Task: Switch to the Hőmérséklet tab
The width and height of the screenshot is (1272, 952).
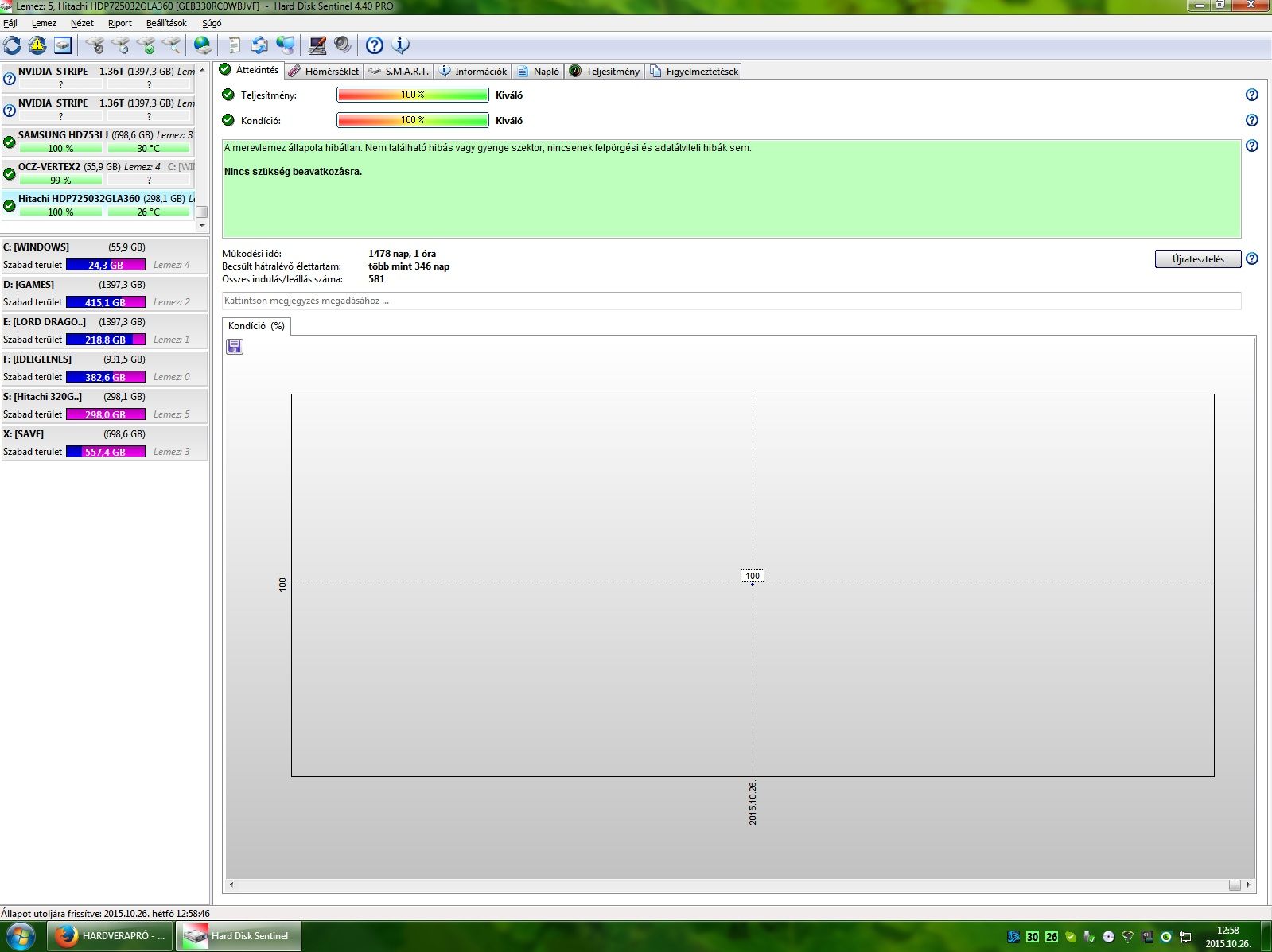Action: tap(324, 71)
